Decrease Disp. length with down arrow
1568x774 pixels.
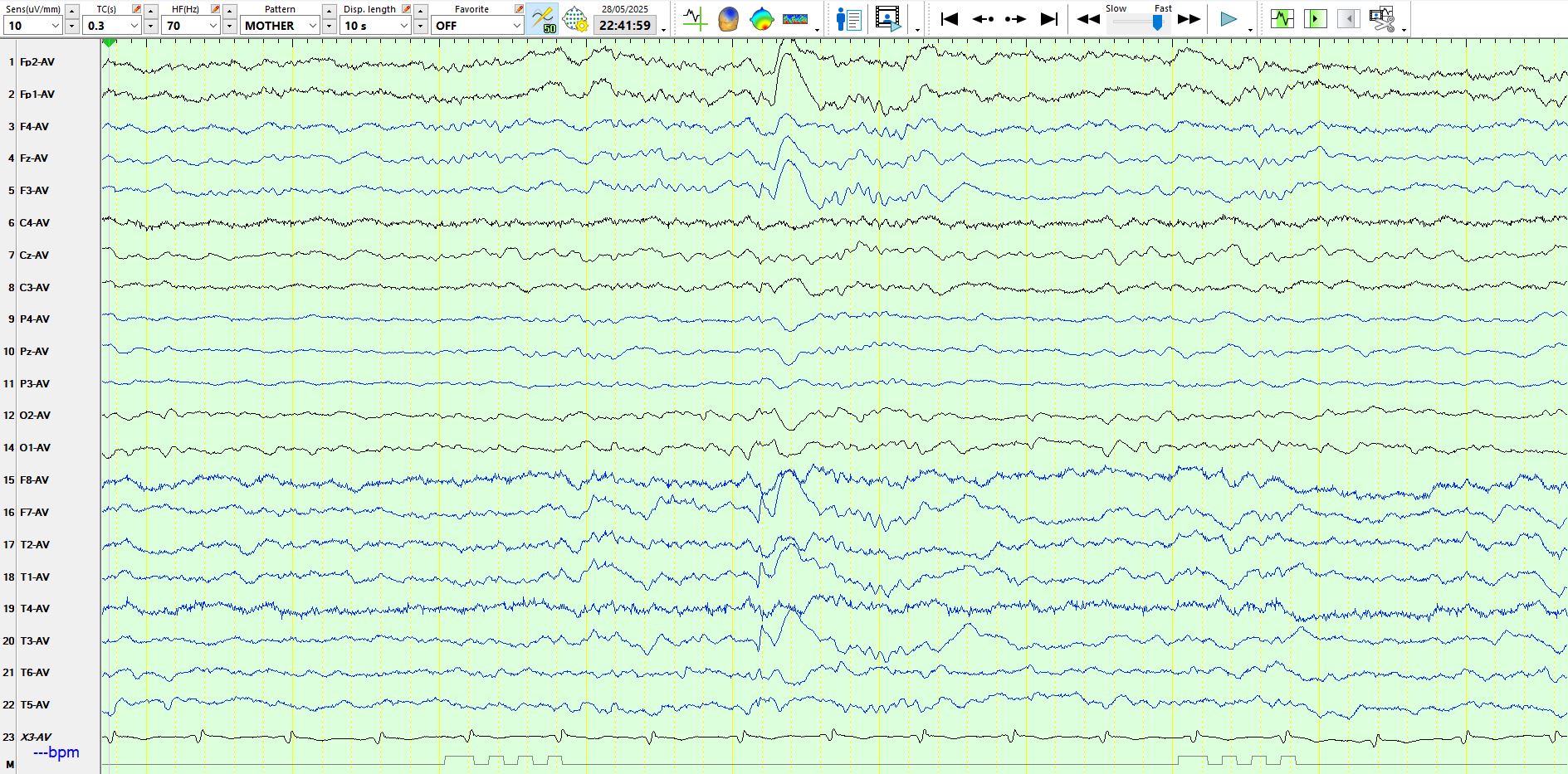[421, 26]
